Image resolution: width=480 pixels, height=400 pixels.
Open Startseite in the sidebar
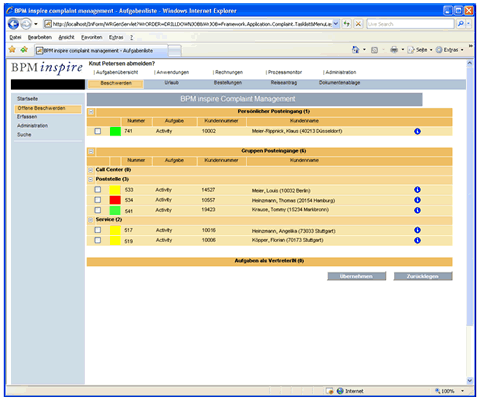(28, 99)
